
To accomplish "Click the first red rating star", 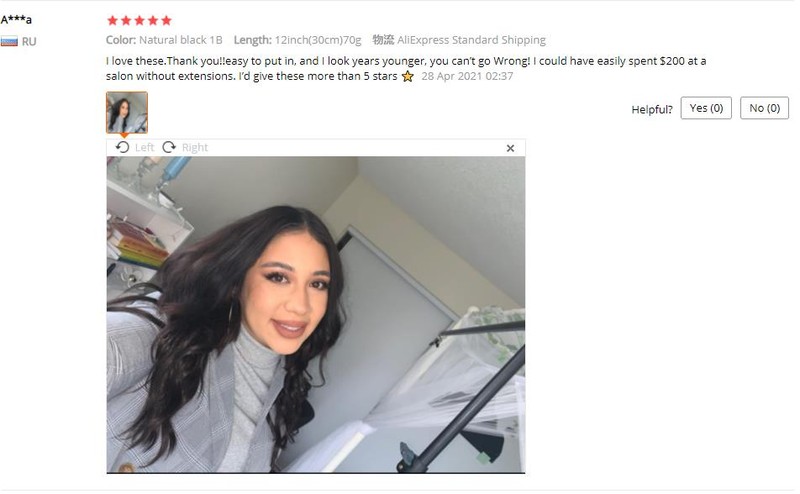I will pyautogui.click(x=113, y=20).
